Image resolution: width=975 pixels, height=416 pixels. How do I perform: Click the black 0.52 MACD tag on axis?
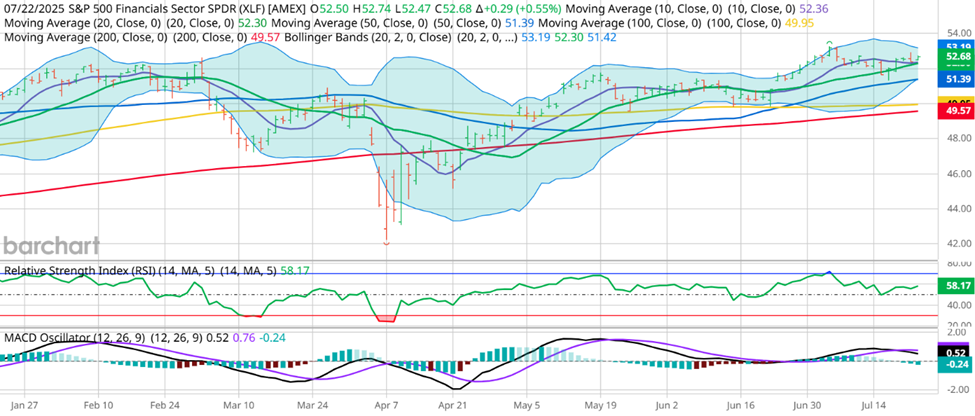click(954, 353)
